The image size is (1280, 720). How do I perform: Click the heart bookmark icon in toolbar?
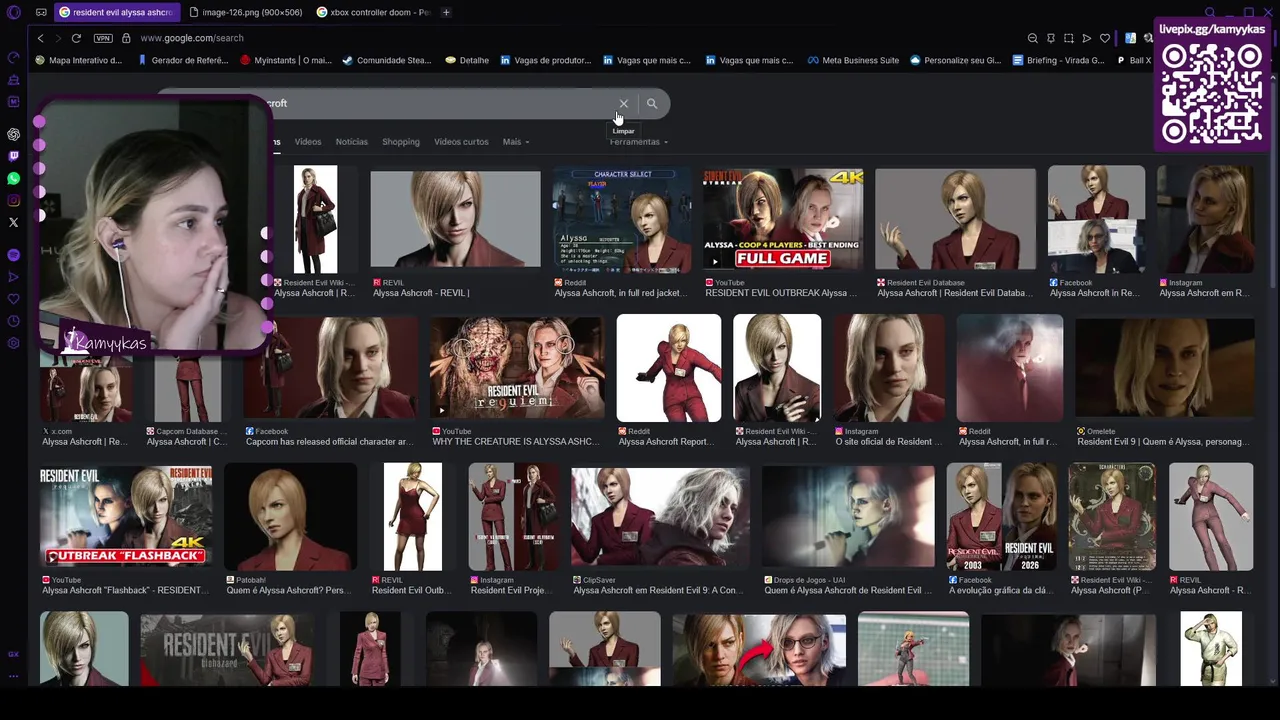pos(1105,38)
